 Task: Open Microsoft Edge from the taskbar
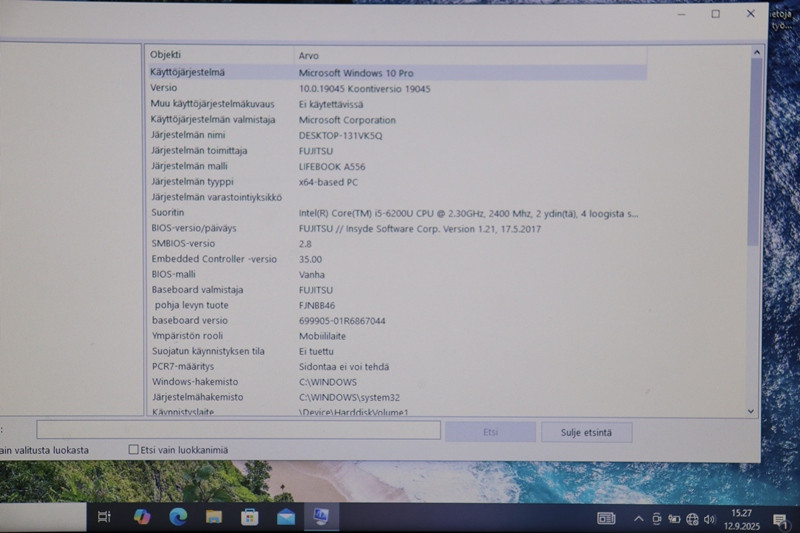coord(178,517)
